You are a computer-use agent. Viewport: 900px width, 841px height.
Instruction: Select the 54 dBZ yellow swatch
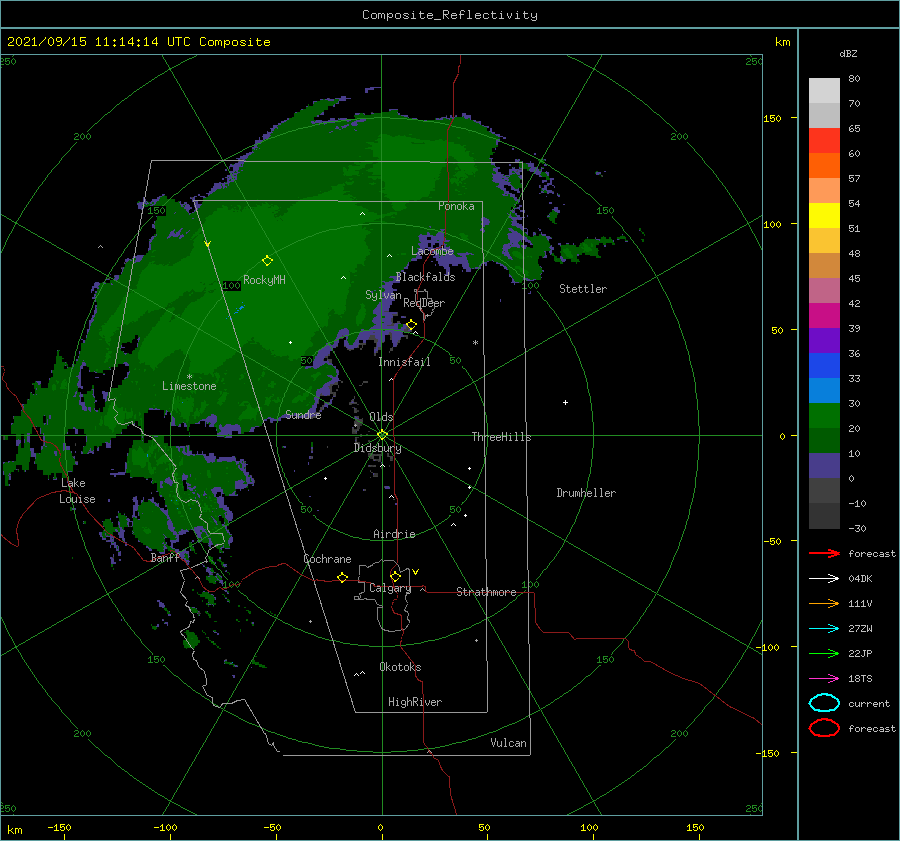click(x=824, y=215)
